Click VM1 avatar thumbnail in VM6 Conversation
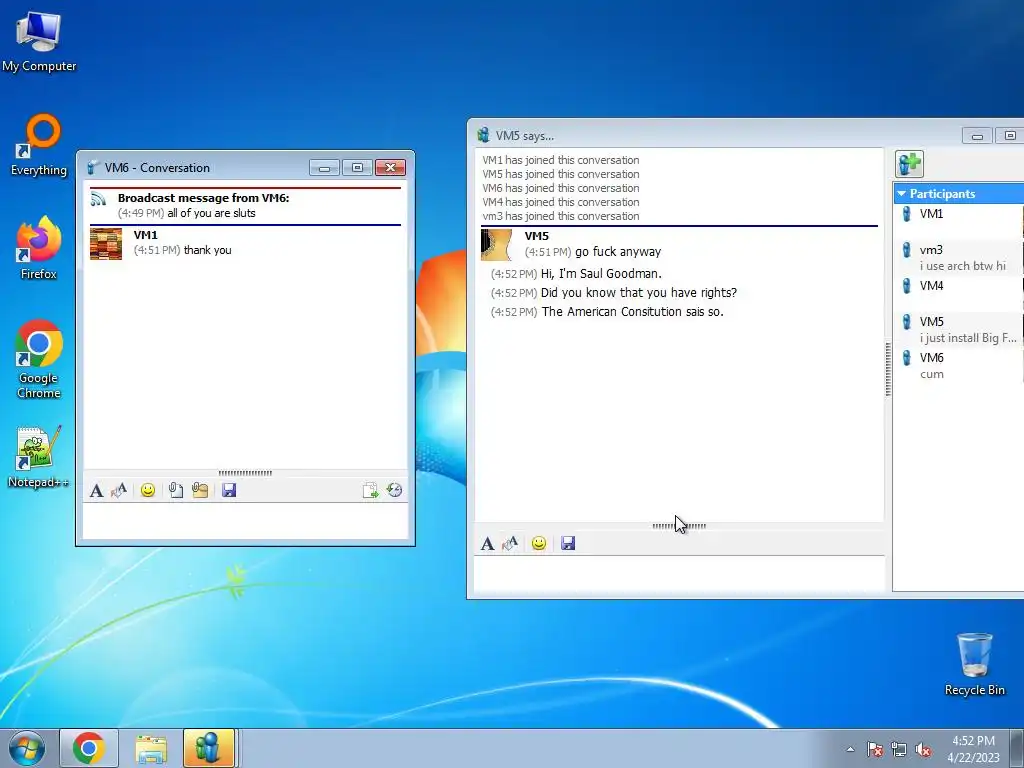 106,244
